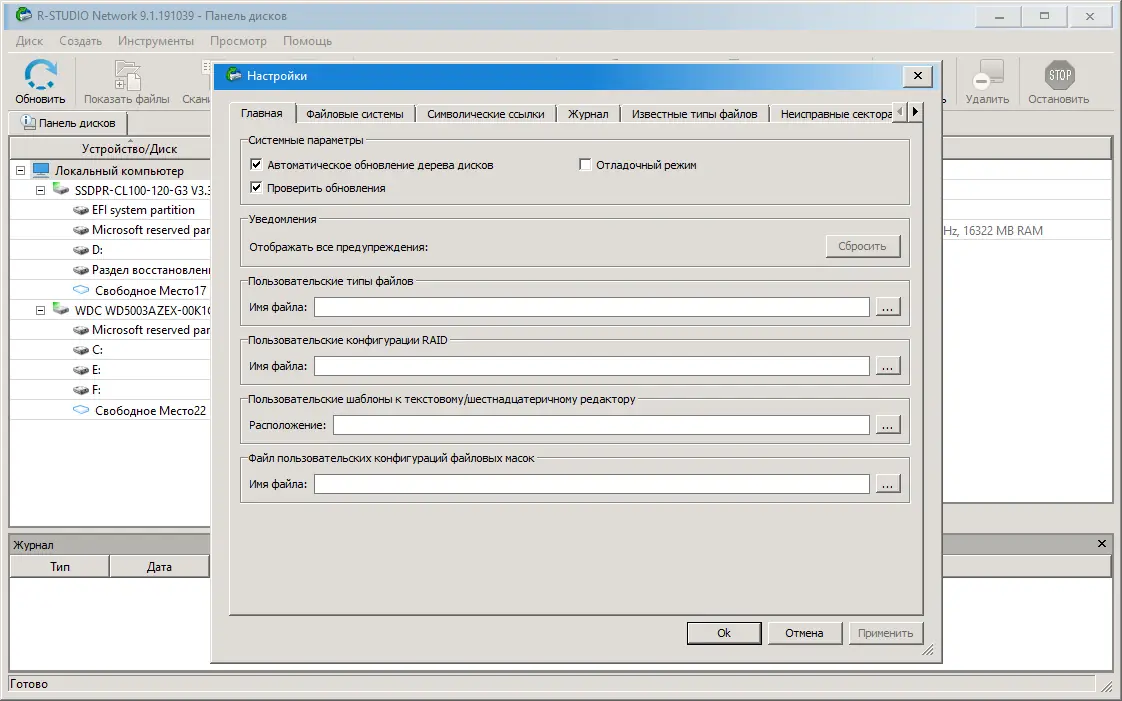The width and height of the screenshot is (1122, 701).
Task: Click the Удалить toolbar icon
Action: coord(987,75)
